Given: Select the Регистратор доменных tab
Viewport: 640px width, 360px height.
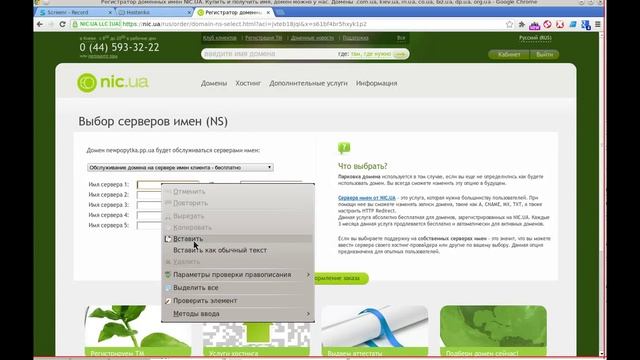Looking at the screenshot, I should coord(233,12).
